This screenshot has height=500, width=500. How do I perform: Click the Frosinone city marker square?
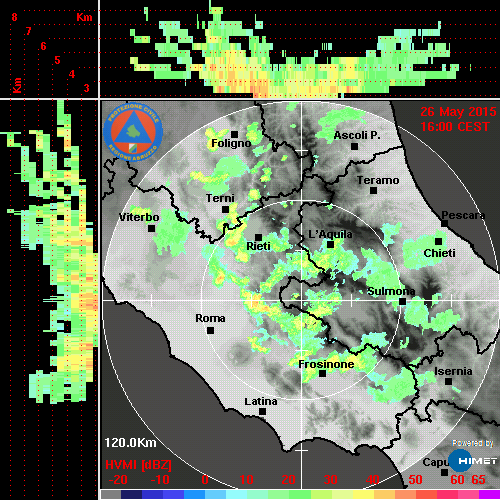(322, 374)
